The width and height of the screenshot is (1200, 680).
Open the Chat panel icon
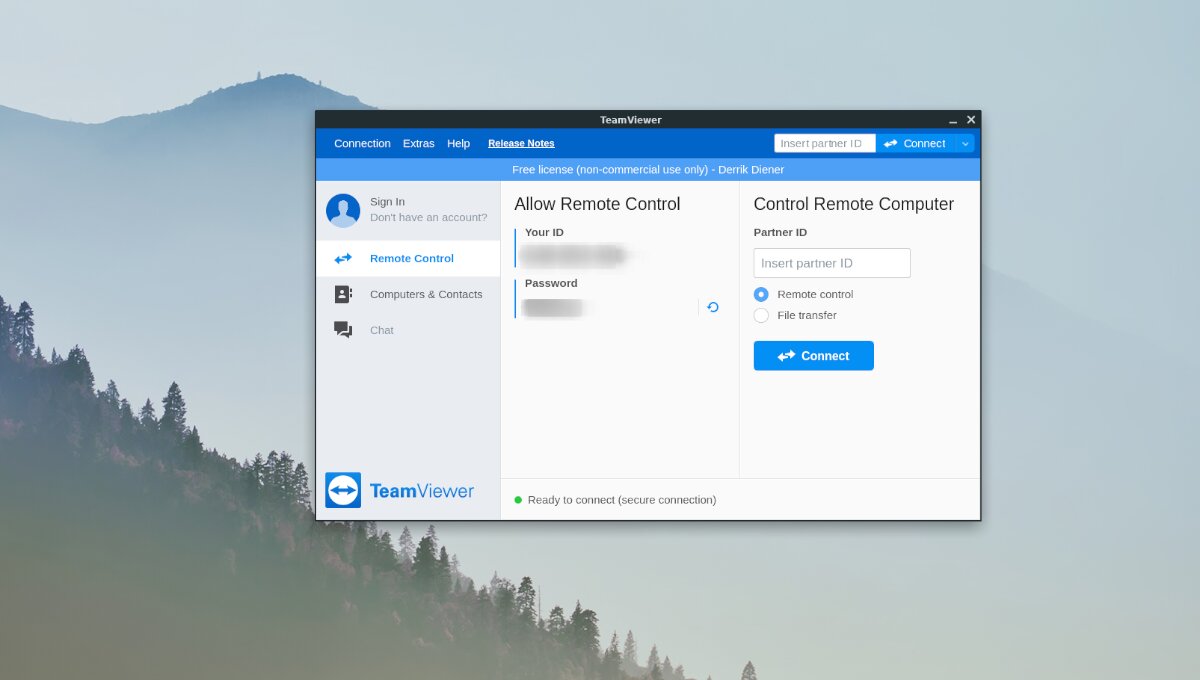342,329
